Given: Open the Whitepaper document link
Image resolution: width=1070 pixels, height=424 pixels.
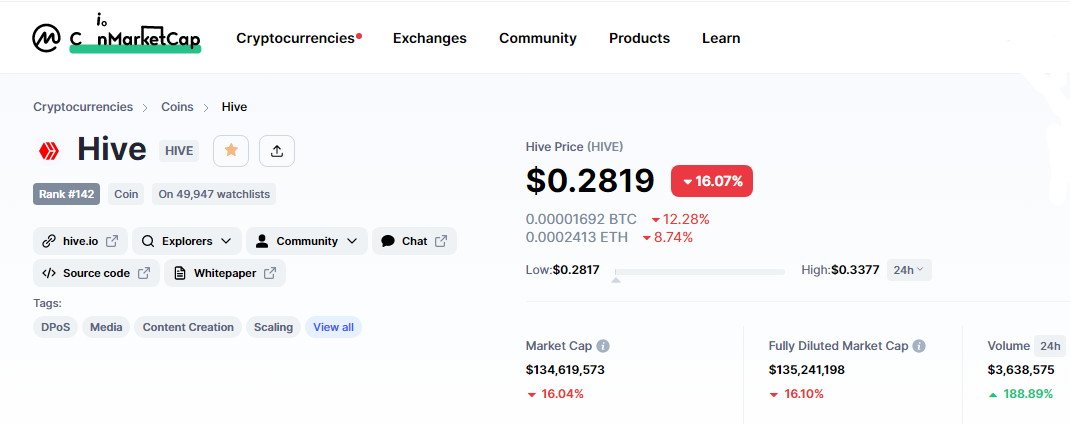Looking at the screenshot, I should coord(225,273).
